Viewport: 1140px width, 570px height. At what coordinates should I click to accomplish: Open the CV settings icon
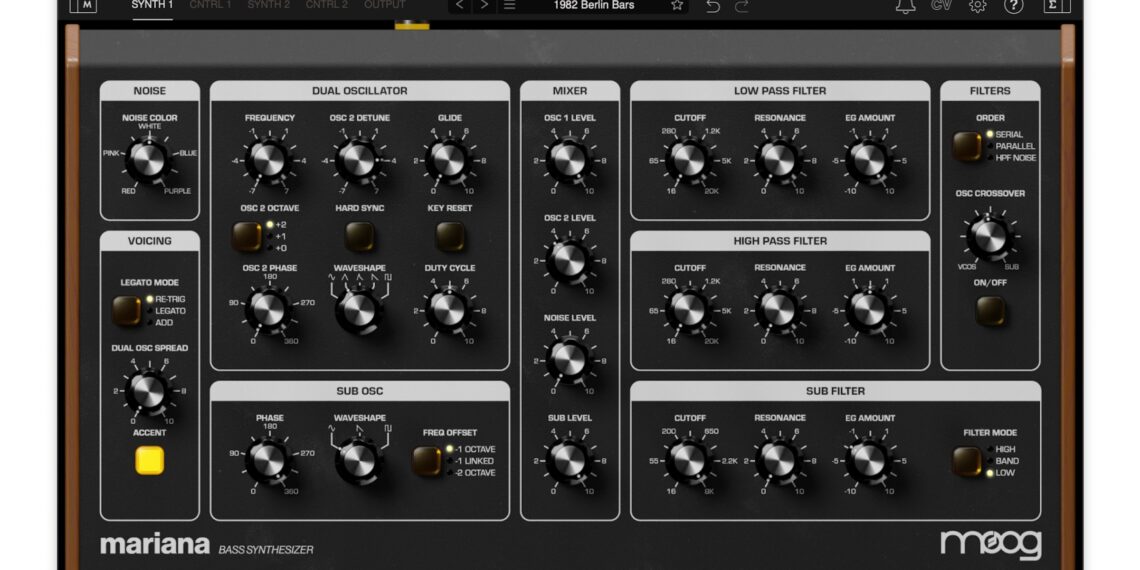point(941,5)
